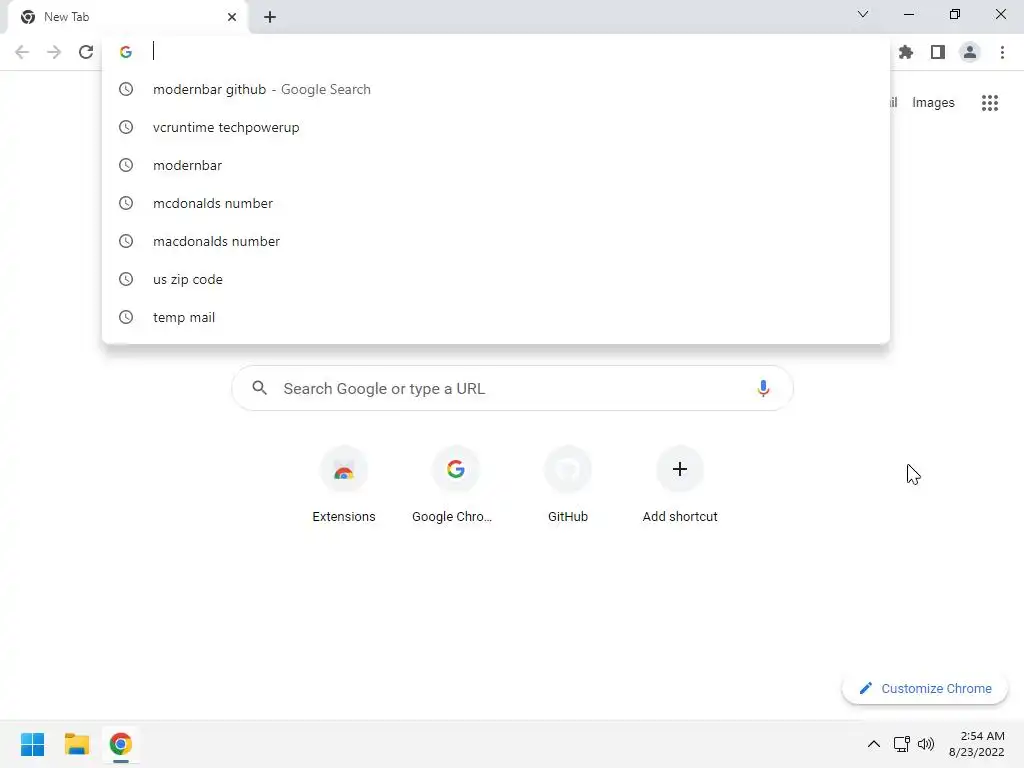Show hidden tray icons with the chevron
The width and height of the screenshot is (1024, 768).
point(874,744)
